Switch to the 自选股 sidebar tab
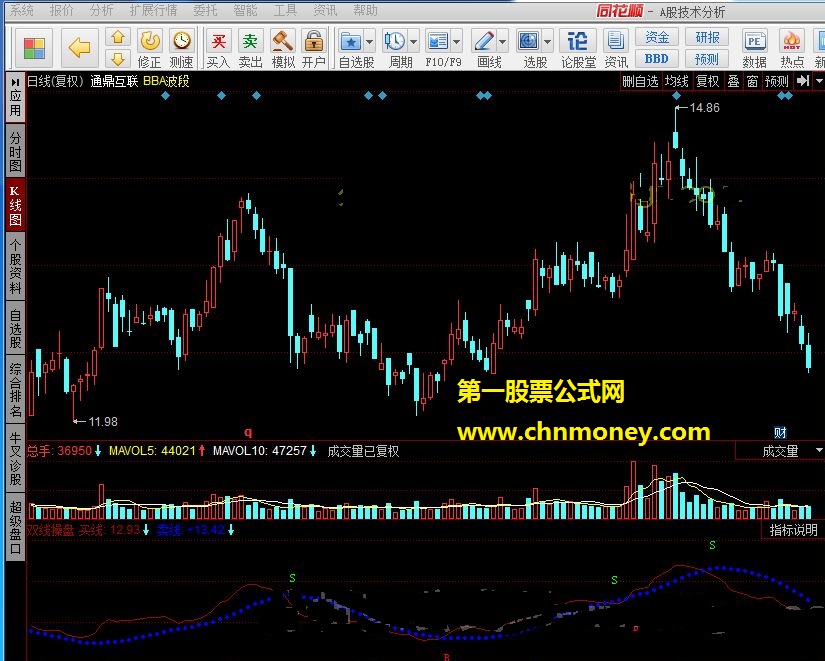The height and width of the screenshot is (661, 825). [x=15, y=328]
